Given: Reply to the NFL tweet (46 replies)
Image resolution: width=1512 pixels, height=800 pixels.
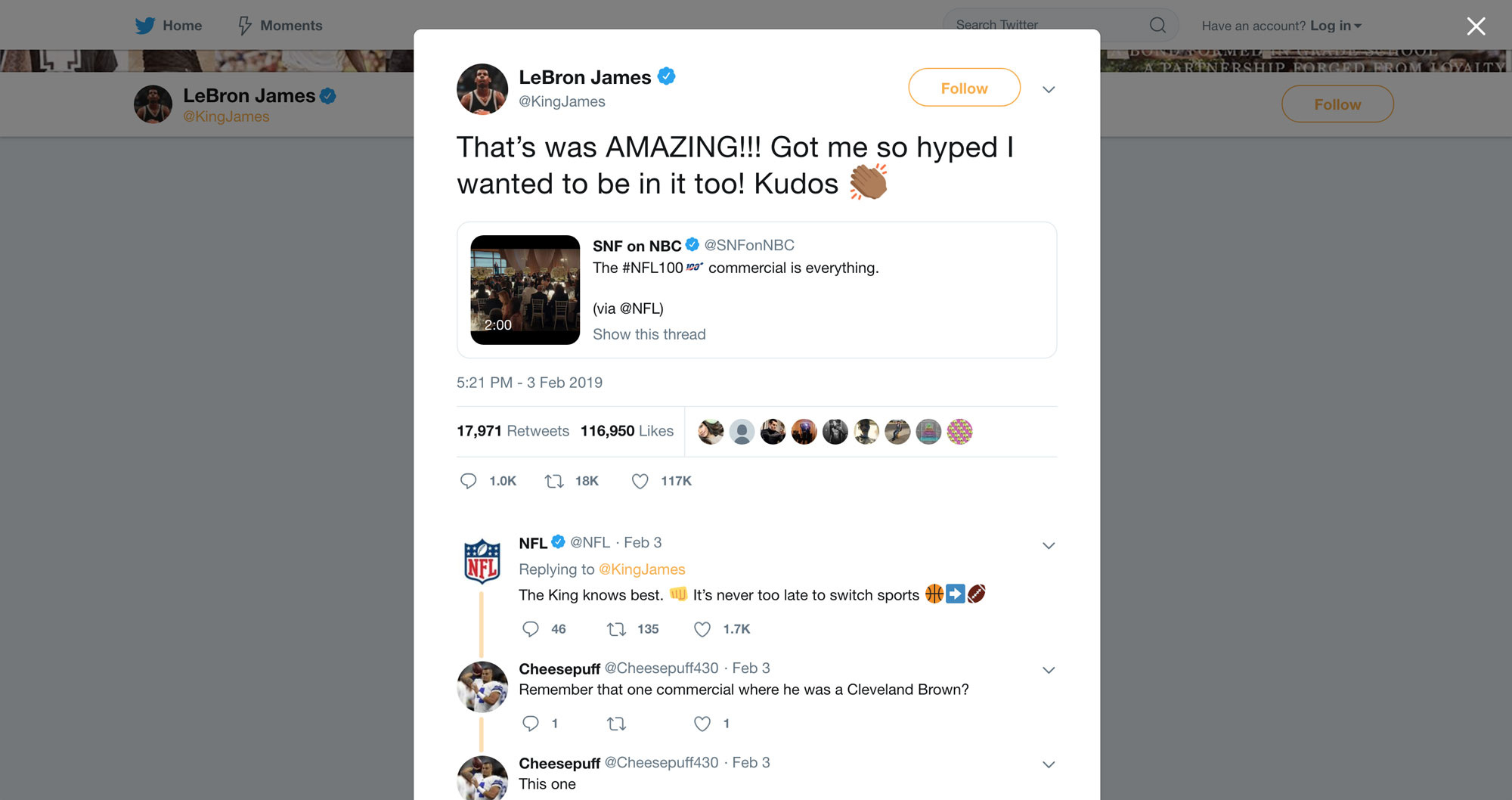Looking at the screenshot, I should (x=531, y=629).
